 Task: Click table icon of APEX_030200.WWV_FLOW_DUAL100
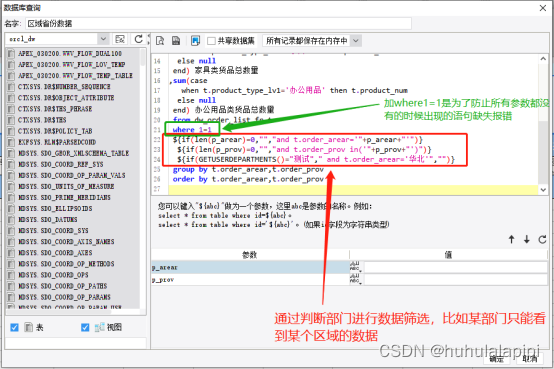click(11, 54)
